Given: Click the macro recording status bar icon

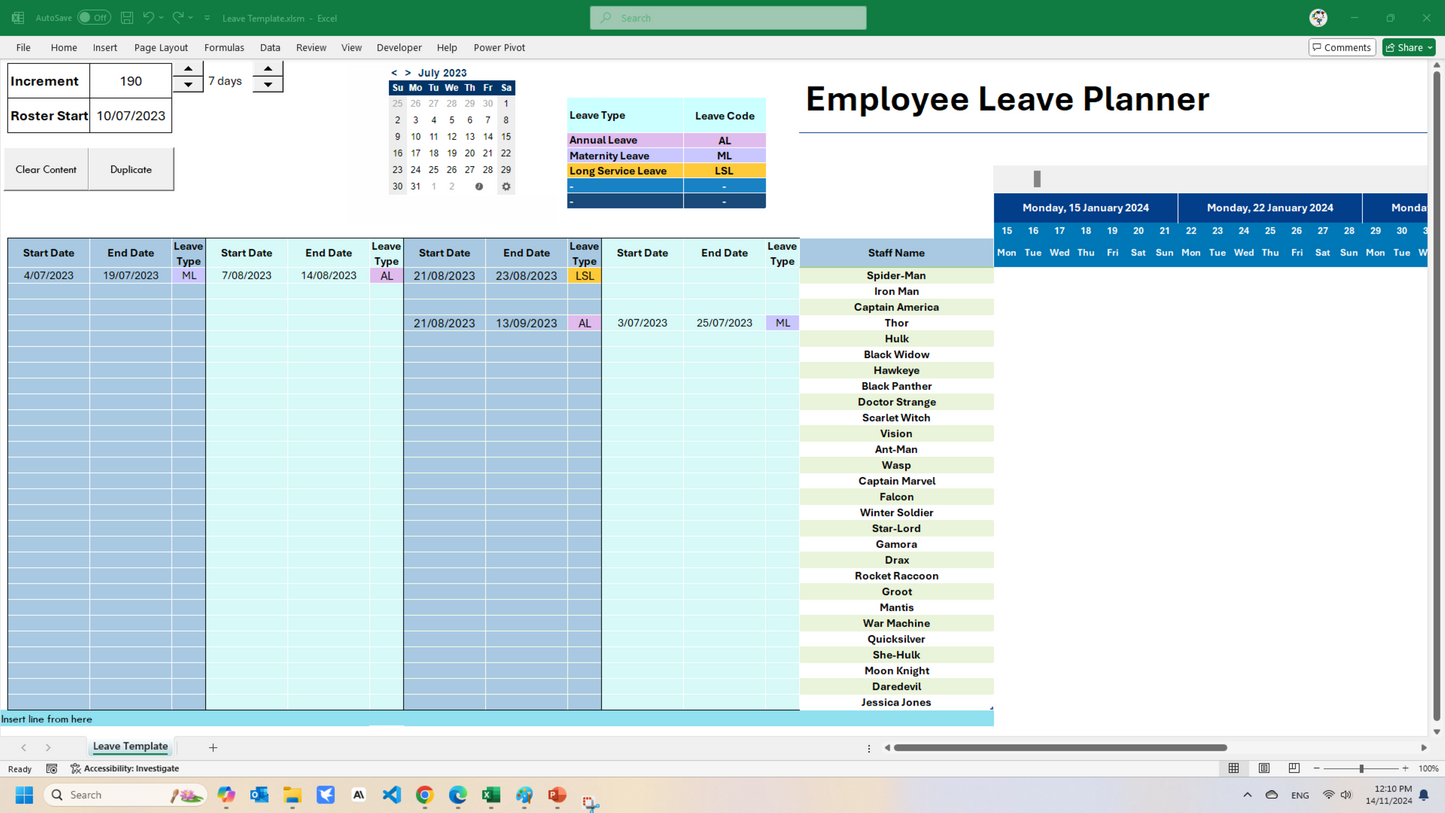Looking at the screenshot, I should pyautogui.click(x=52, y=768).
